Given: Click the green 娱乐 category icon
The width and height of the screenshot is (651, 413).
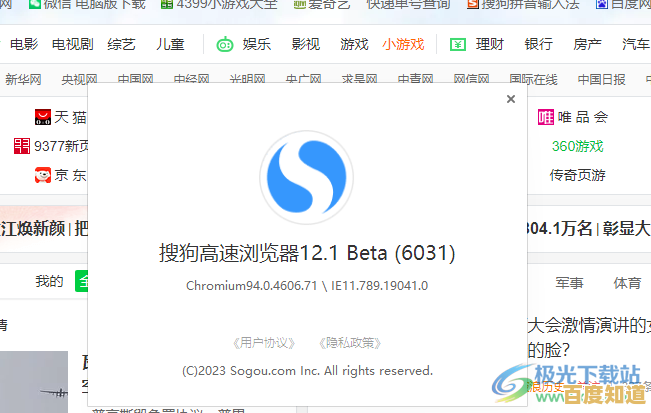Looking at the screenshot, I should click(x=225, y=44).
